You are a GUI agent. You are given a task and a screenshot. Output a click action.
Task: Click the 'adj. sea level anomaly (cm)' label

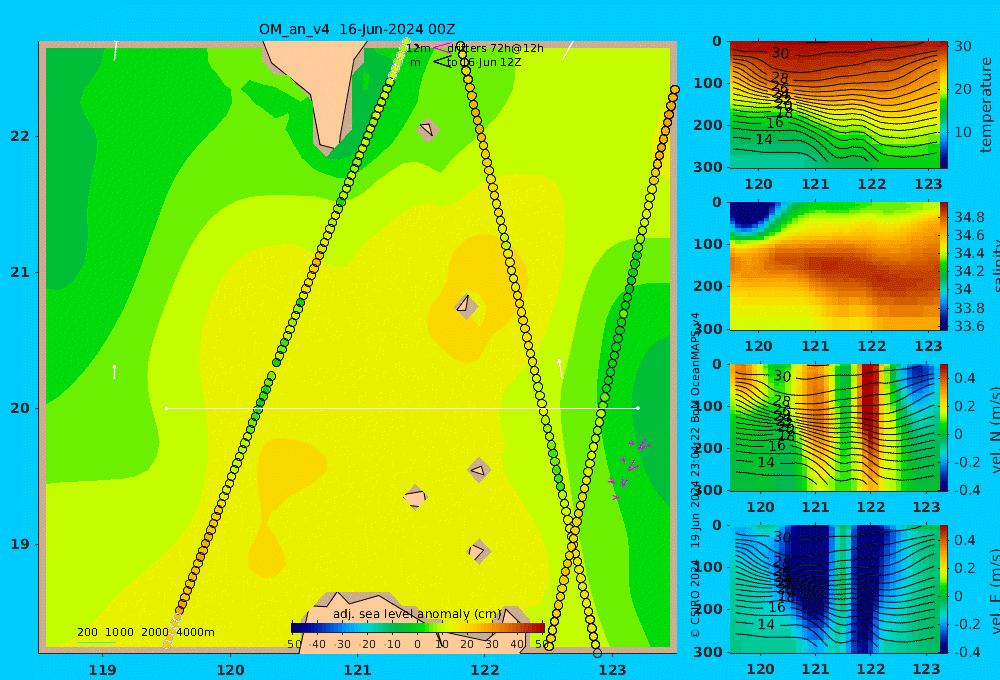pos(418,614)
